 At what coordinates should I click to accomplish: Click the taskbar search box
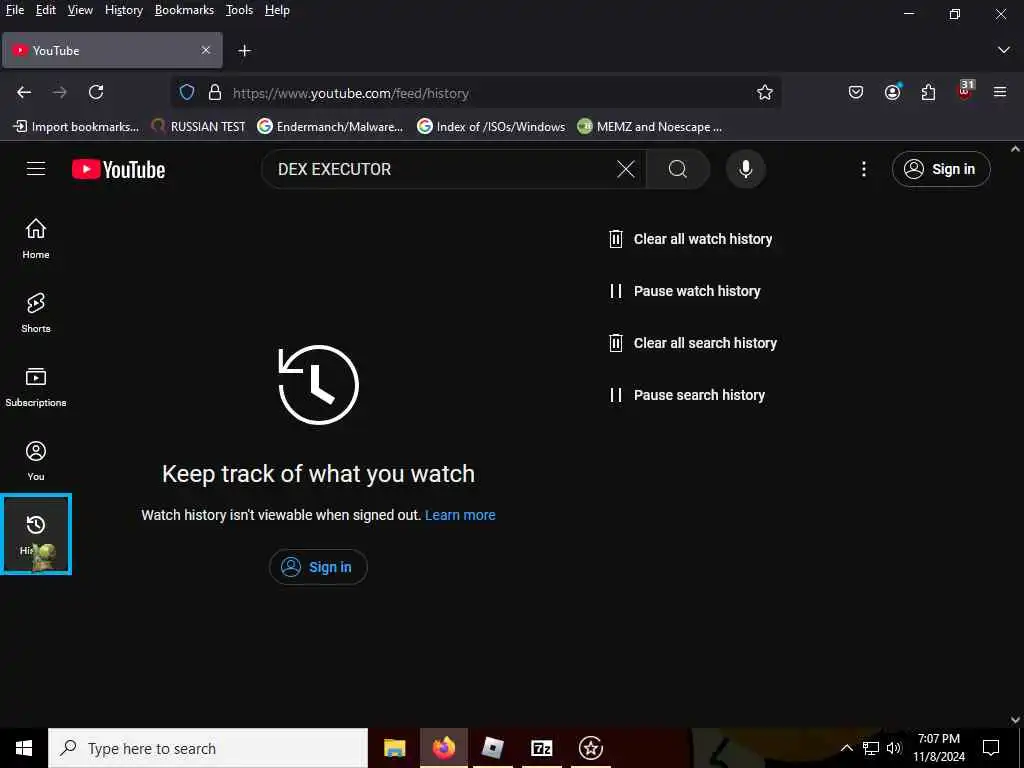click(x=208, y=748)
